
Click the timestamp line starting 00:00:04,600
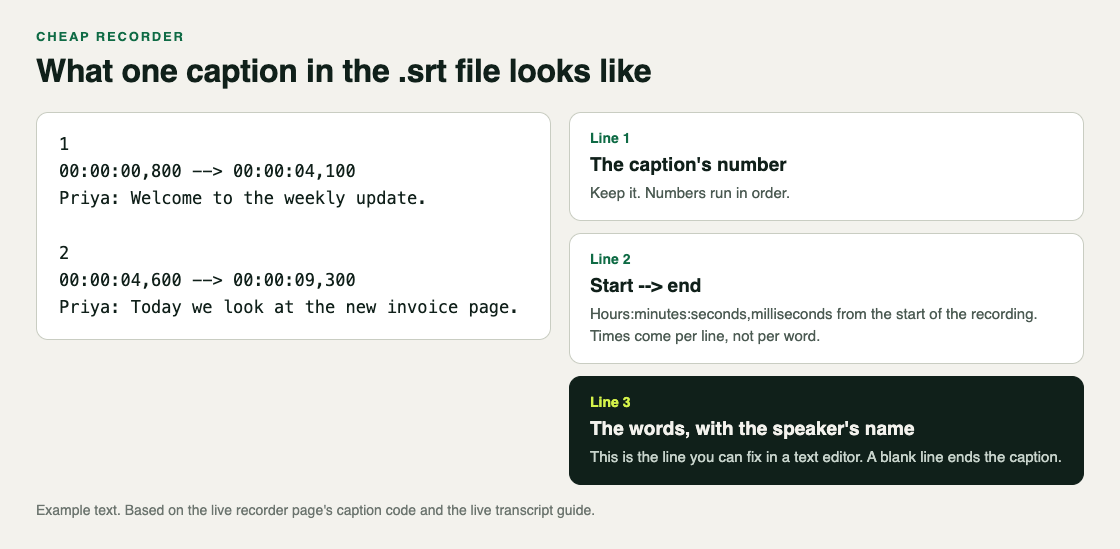[207, 280]
